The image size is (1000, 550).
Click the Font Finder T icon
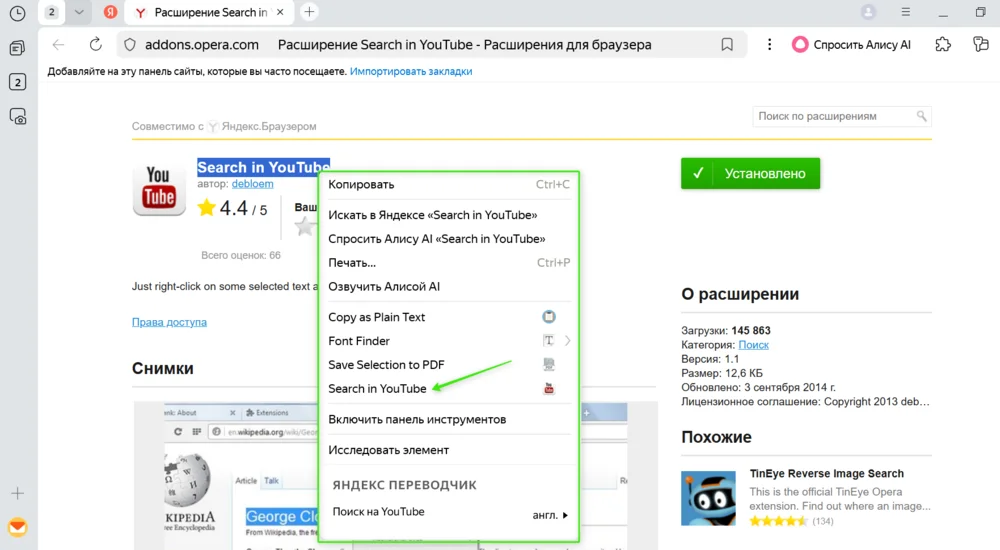548,341
